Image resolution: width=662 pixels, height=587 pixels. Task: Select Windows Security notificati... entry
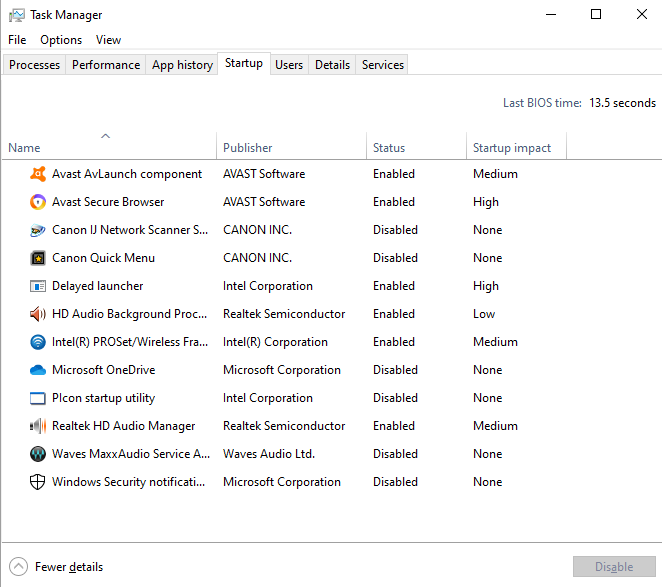(x=128, y=482)
